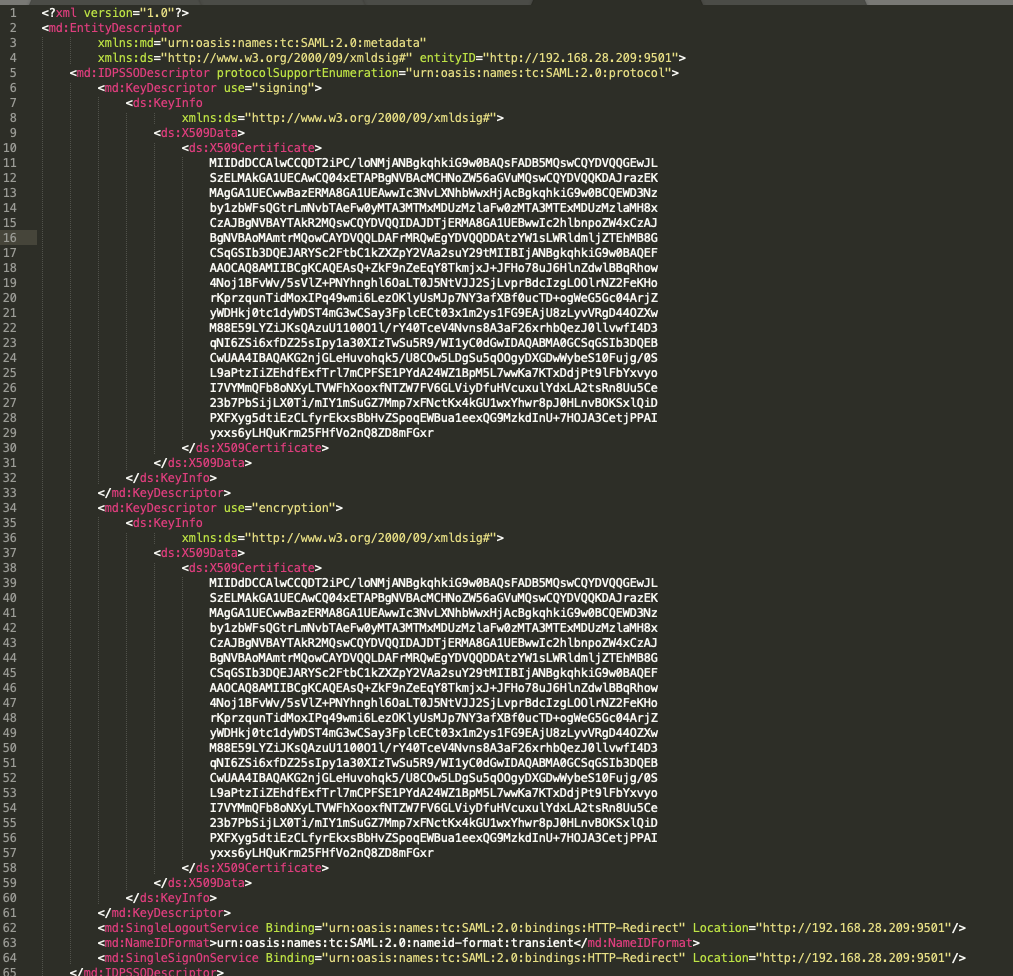Click line number 16 in the gutter
Viewport: 1013px width, 976px height.
click(x=10, y=238)
